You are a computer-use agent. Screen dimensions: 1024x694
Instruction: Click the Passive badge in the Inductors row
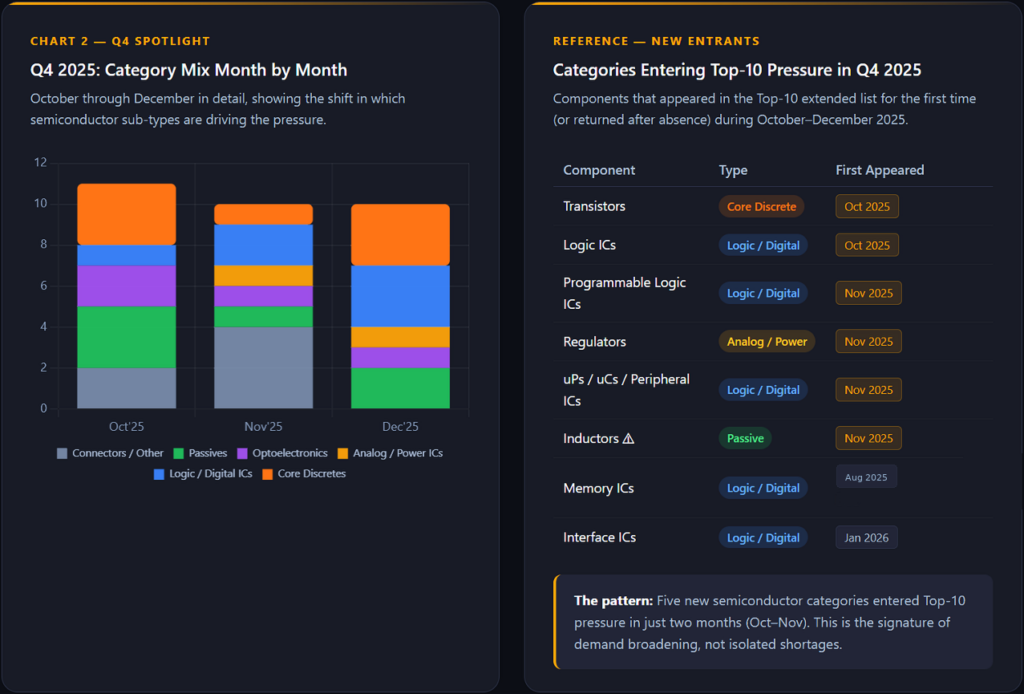click(745, 438)
